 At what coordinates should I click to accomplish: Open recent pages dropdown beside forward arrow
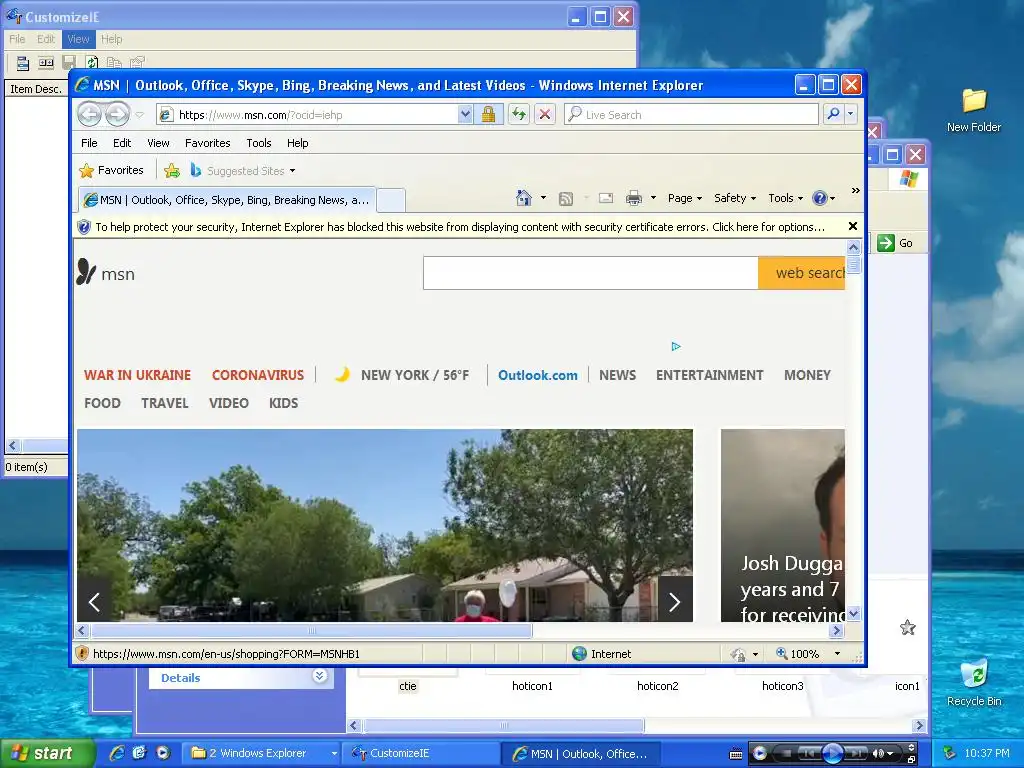pos(140,115)
